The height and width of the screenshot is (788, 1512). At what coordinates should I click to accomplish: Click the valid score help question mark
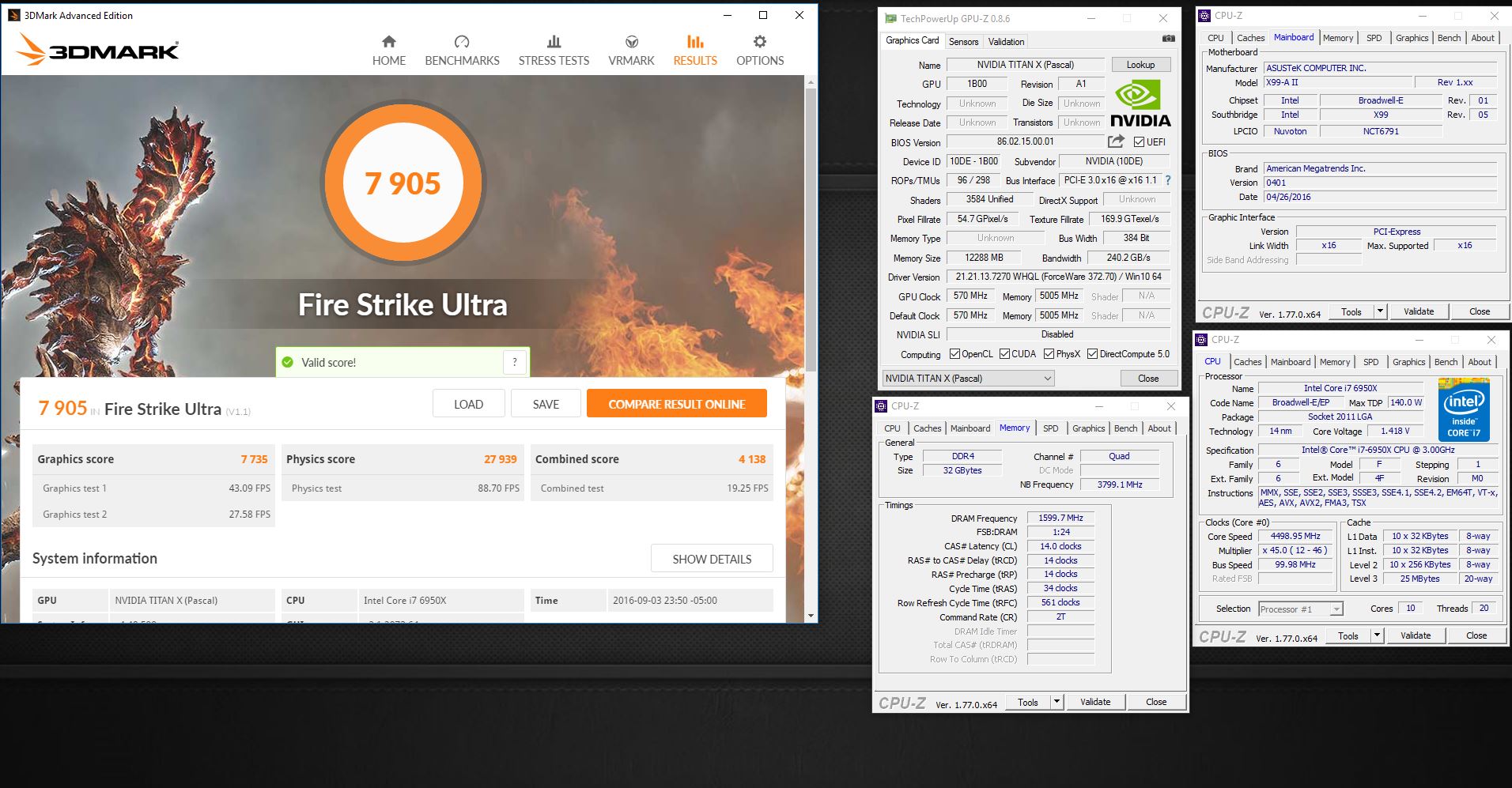(x=515, y=362)
